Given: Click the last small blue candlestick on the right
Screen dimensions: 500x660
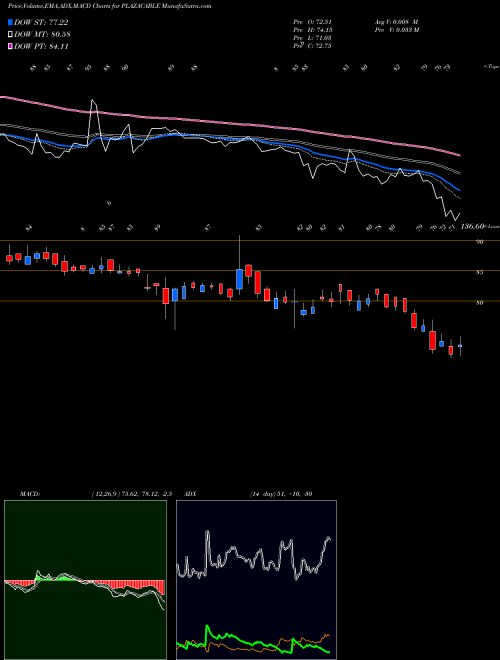Looking at the screenshot, I should (460, 346).
